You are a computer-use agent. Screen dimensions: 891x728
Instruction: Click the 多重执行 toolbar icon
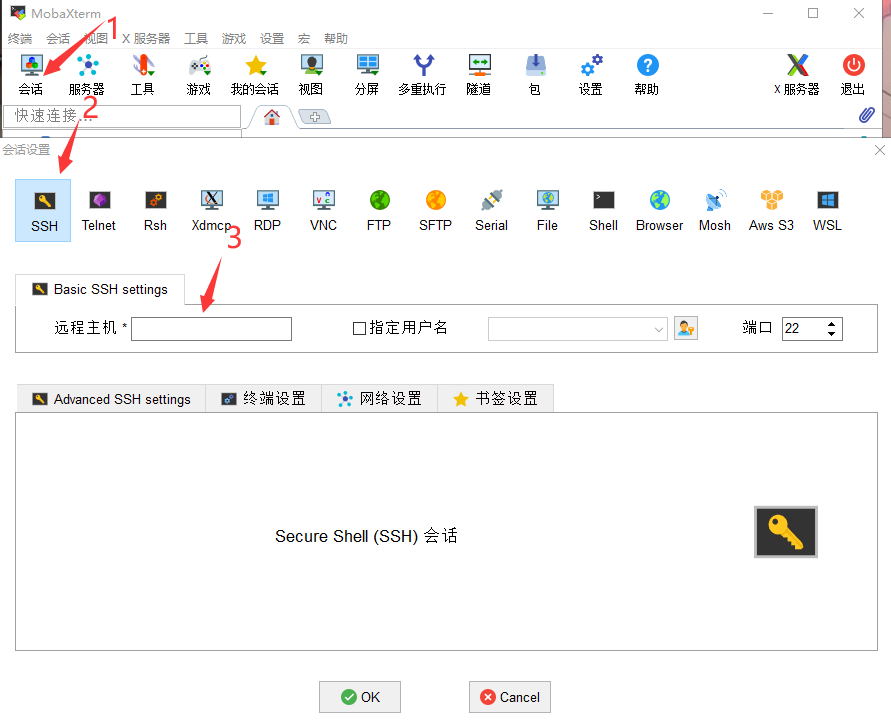(x=422, y=75)
